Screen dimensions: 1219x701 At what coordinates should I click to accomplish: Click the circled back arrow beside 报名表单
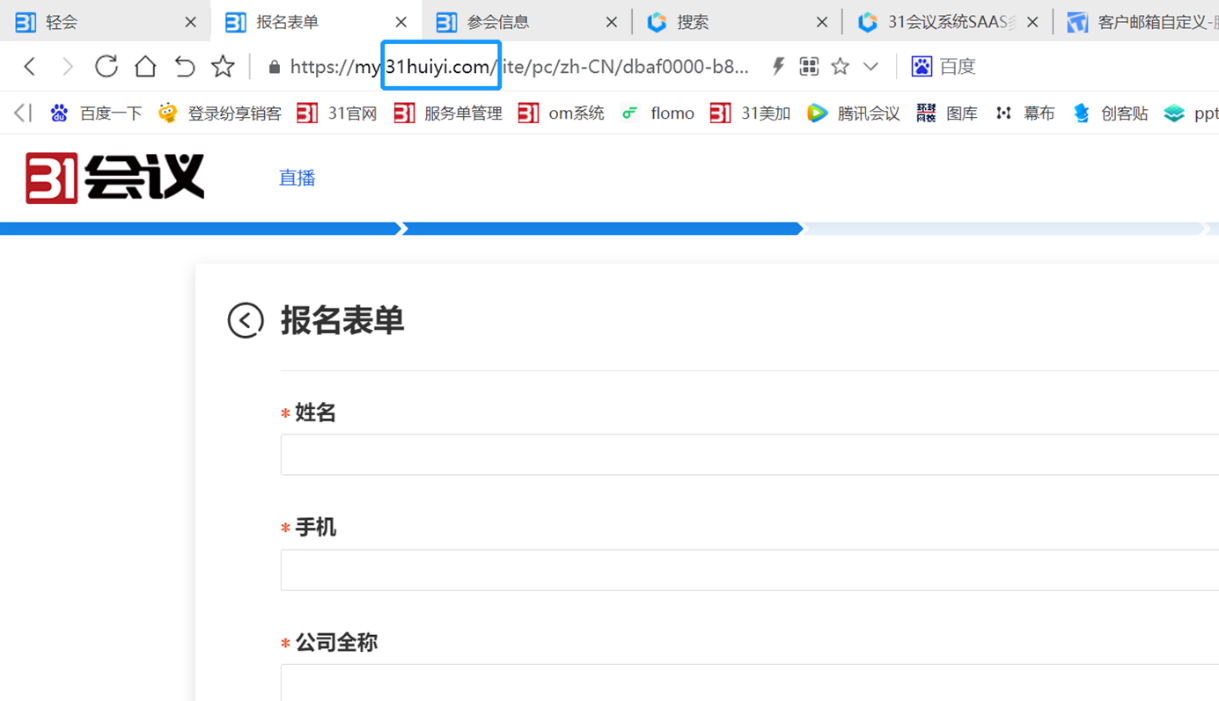245,320
